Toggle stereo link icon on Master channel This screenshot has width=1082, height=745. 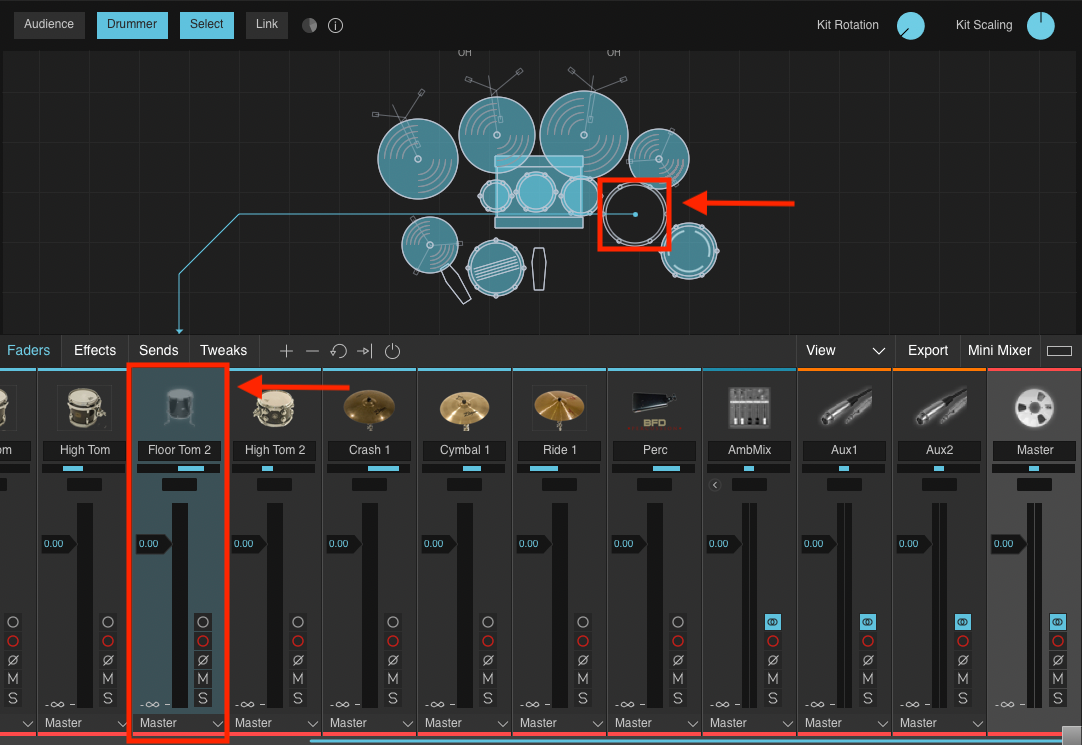coord(1058,622)
